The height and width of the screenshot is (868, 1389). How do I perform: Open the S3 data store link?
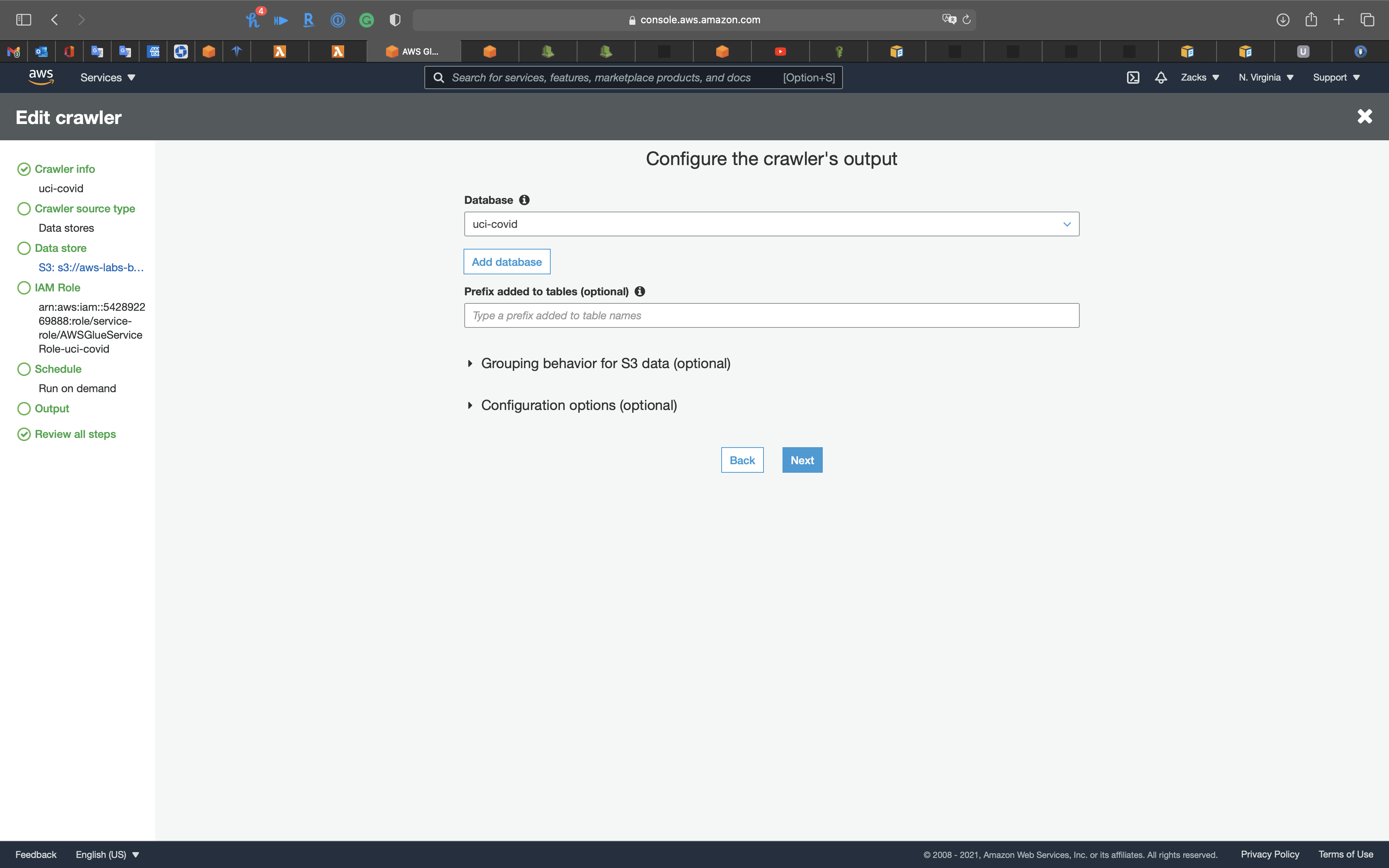coord(91,267)
